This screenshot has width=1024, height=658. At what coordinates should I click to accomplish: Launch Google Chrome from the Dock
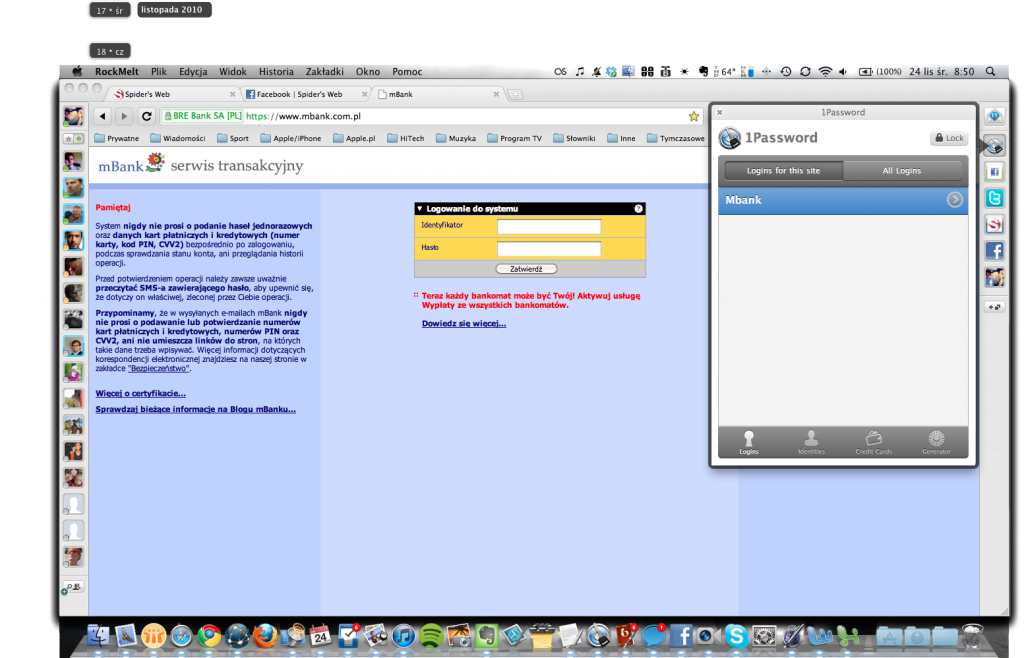click(209, 635)
